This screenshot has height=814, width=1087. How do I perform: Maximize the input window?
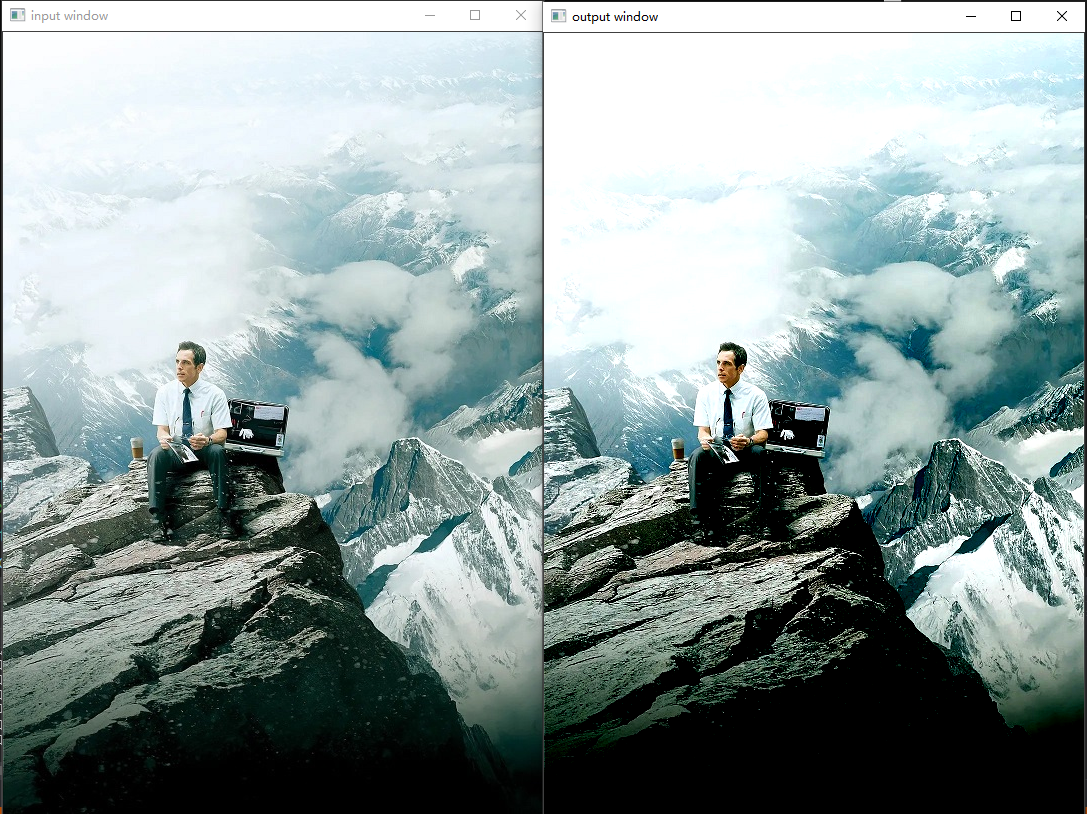(x=475, y=15)
